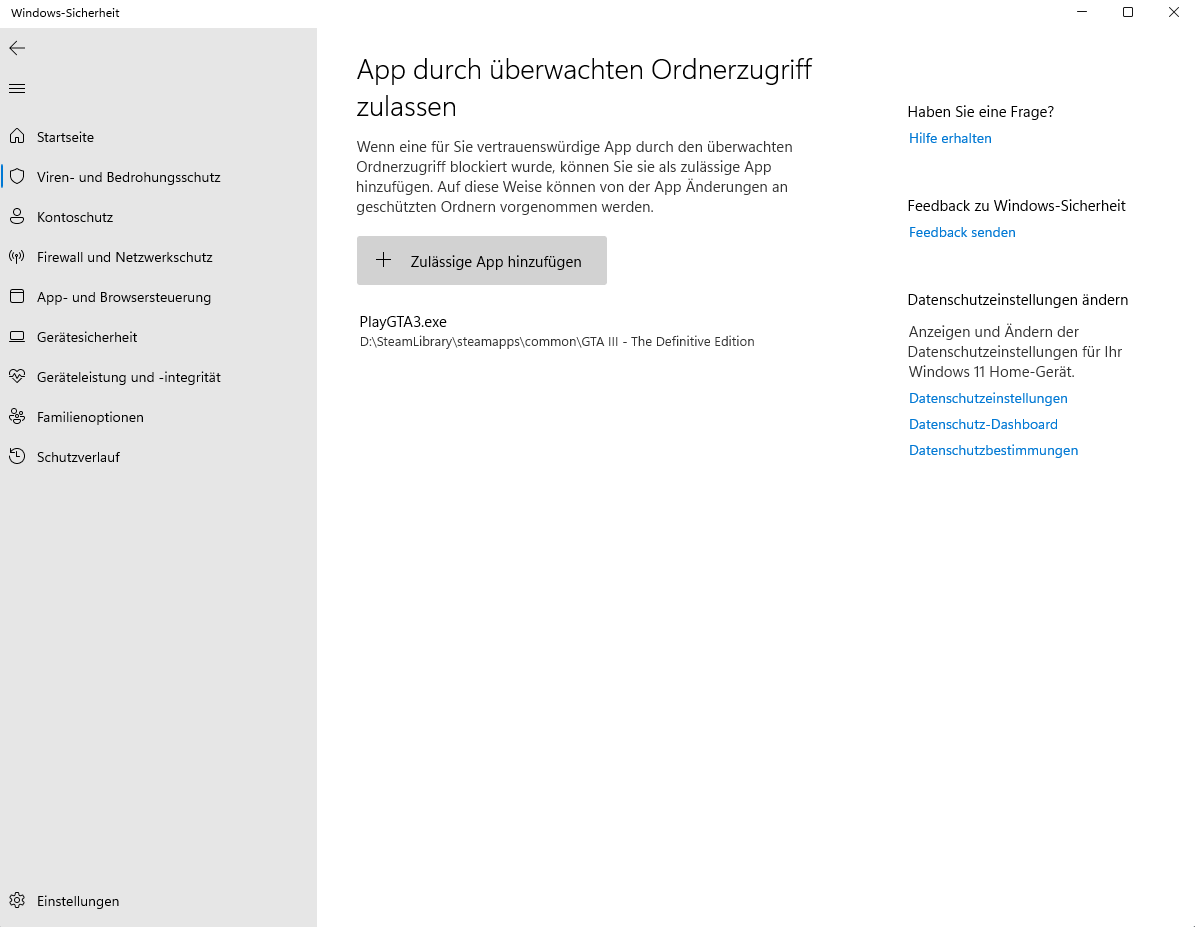Viewport: 1195px width, 927px height.
Task: Open the Datenschutzeinstellungen link
Action: [988, 398]
